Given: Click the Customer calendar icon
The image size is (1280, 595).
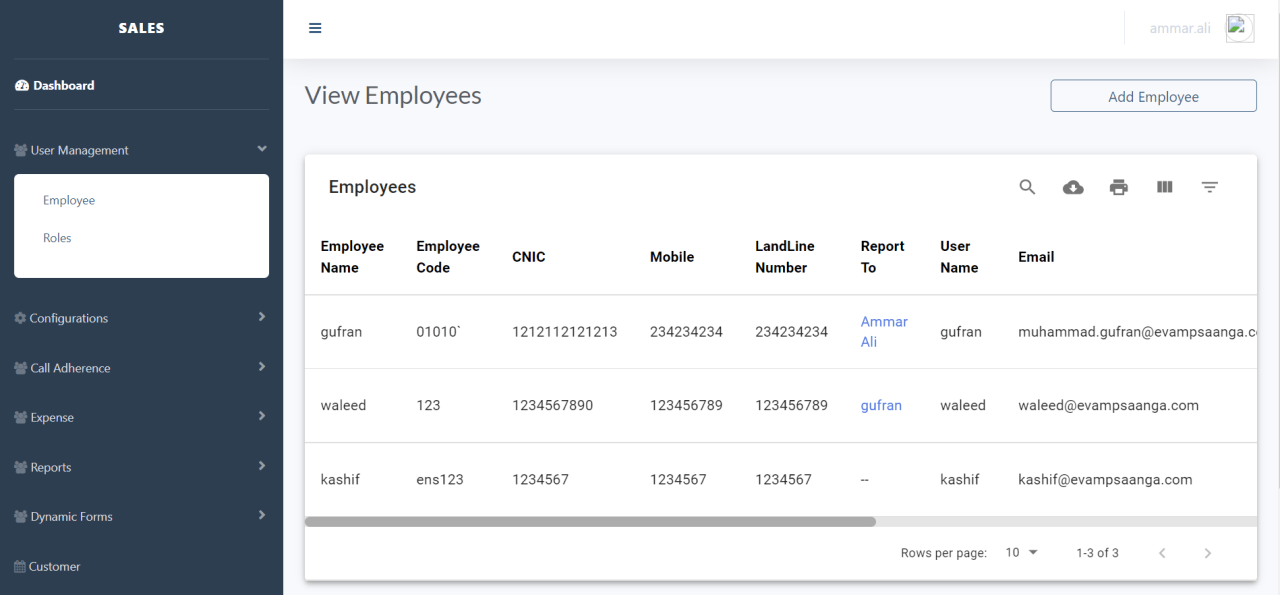Looking at the screenshot, I should 18,566.
